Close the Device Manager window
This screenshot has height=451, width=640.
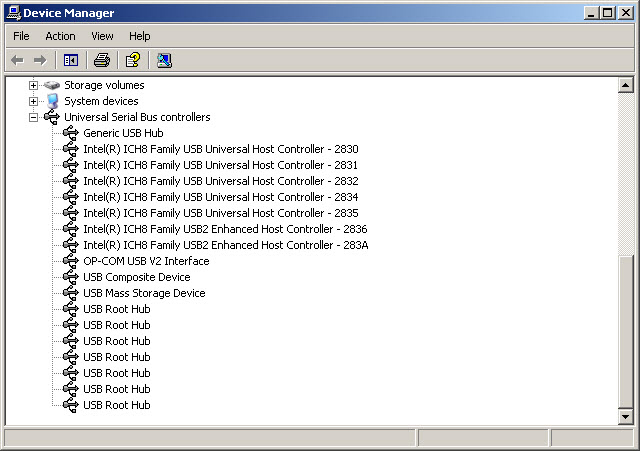tap(625, 13)
